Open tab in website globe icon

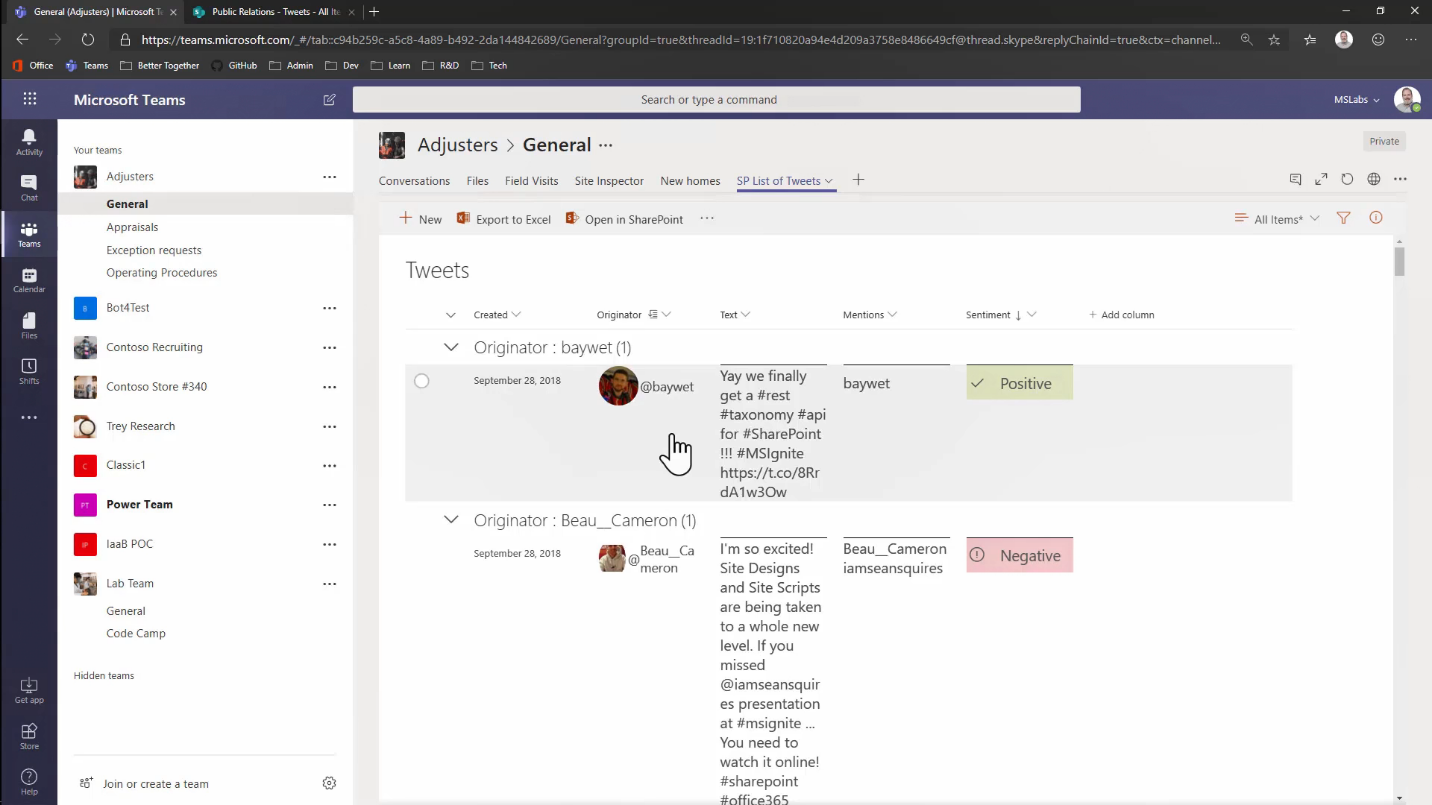(1374, 179)
